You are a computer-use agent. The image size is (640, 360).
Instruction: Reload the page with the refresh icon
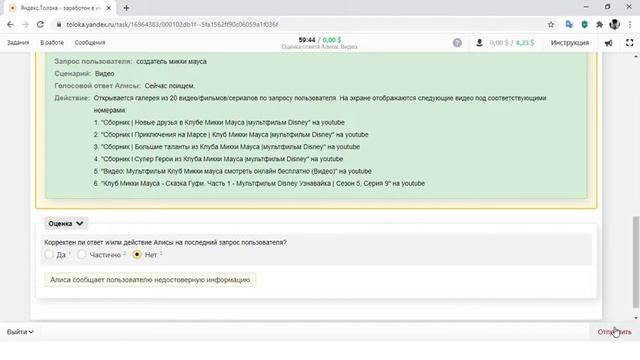40,24
